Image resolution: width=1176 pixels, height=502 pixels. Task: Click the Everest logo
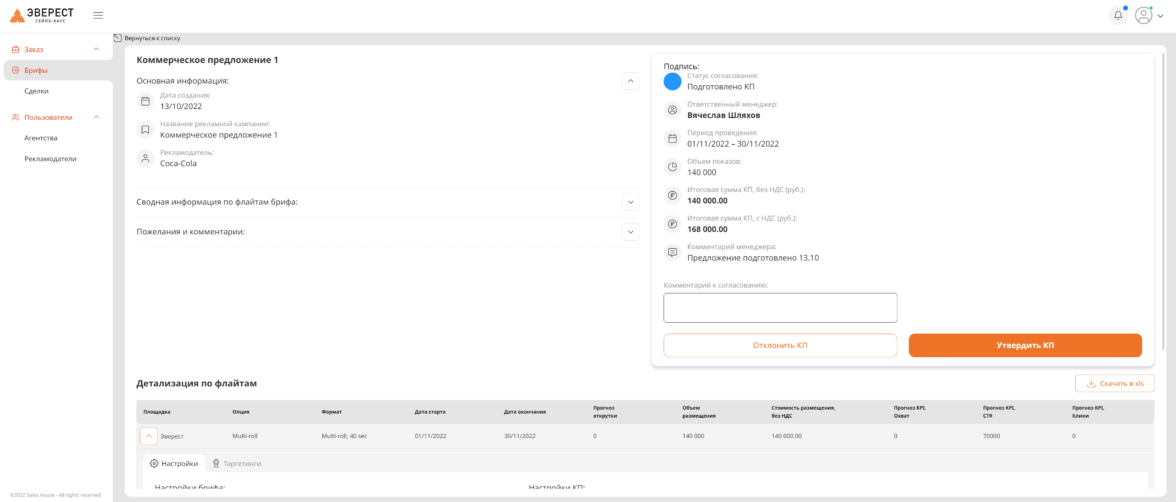42,15
